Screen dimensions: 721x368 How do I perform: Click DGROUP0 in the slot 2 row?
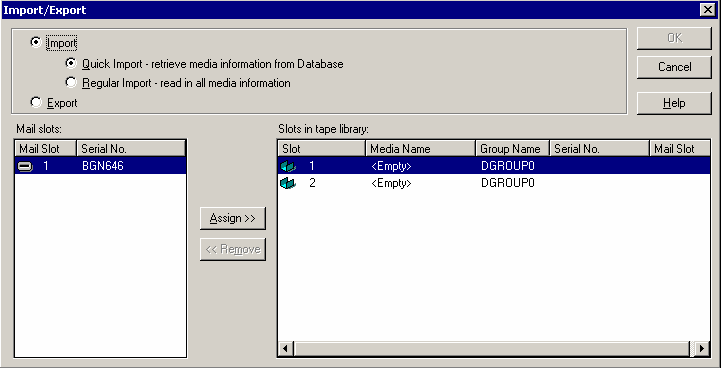[x=508, y=184]
